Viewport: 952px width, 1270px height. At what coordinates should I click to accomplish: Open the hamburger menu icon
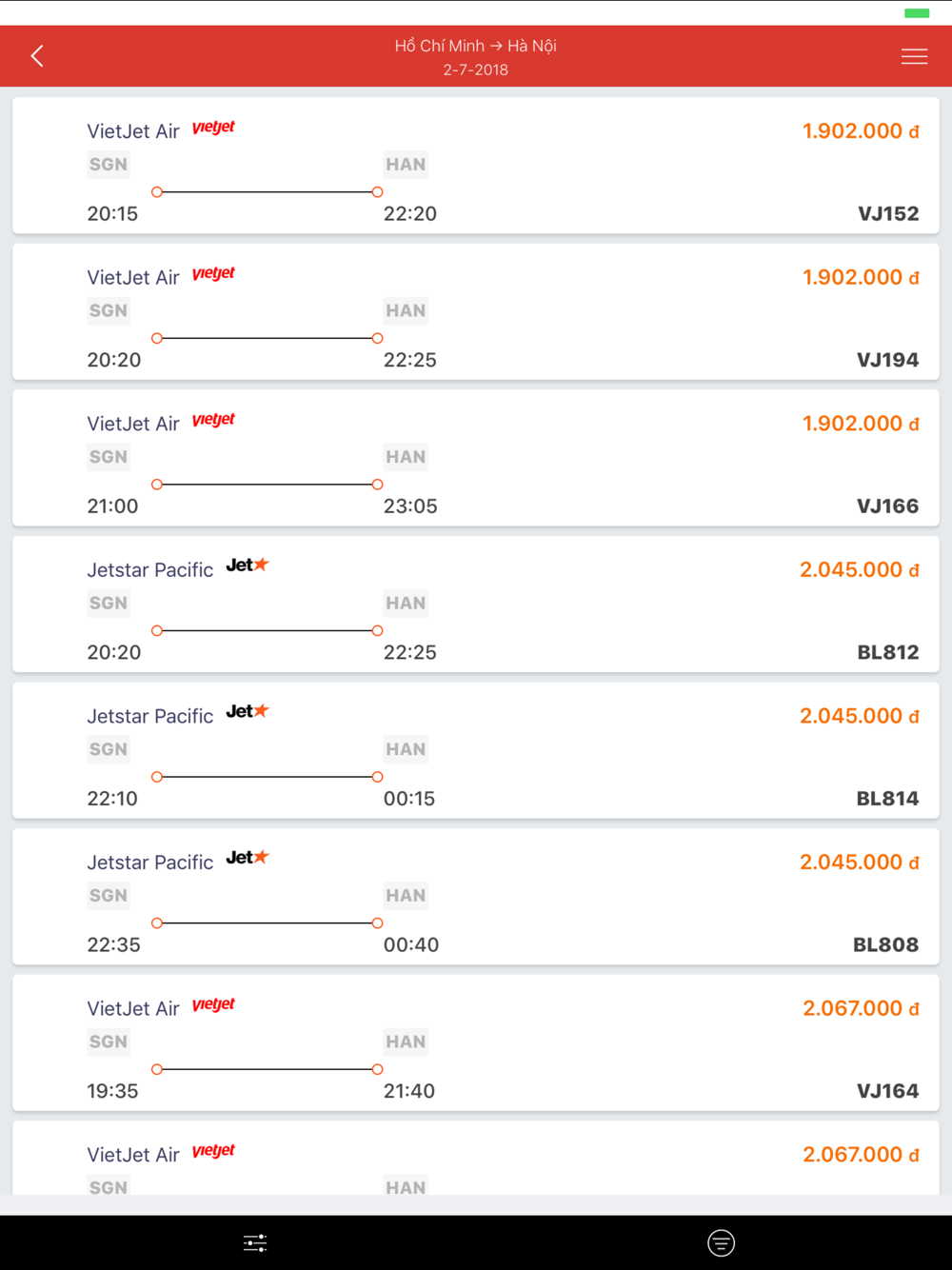point(914,56)
